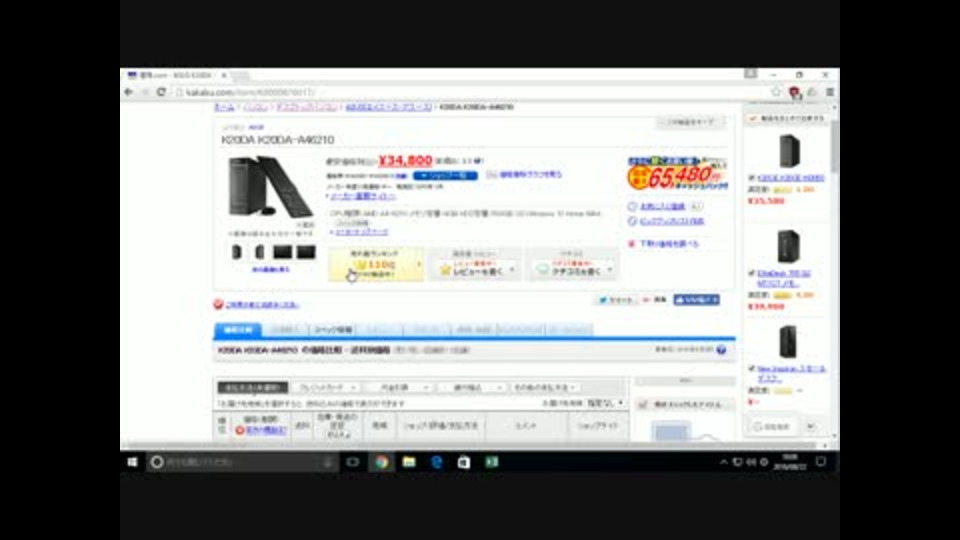
Task: Click the home breadcrumb link
Action: pos(224,107)
